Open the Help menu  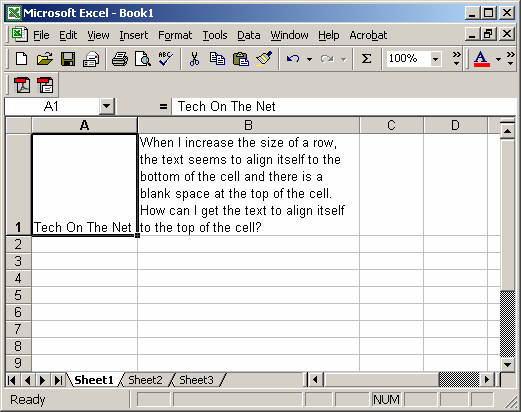328,35
